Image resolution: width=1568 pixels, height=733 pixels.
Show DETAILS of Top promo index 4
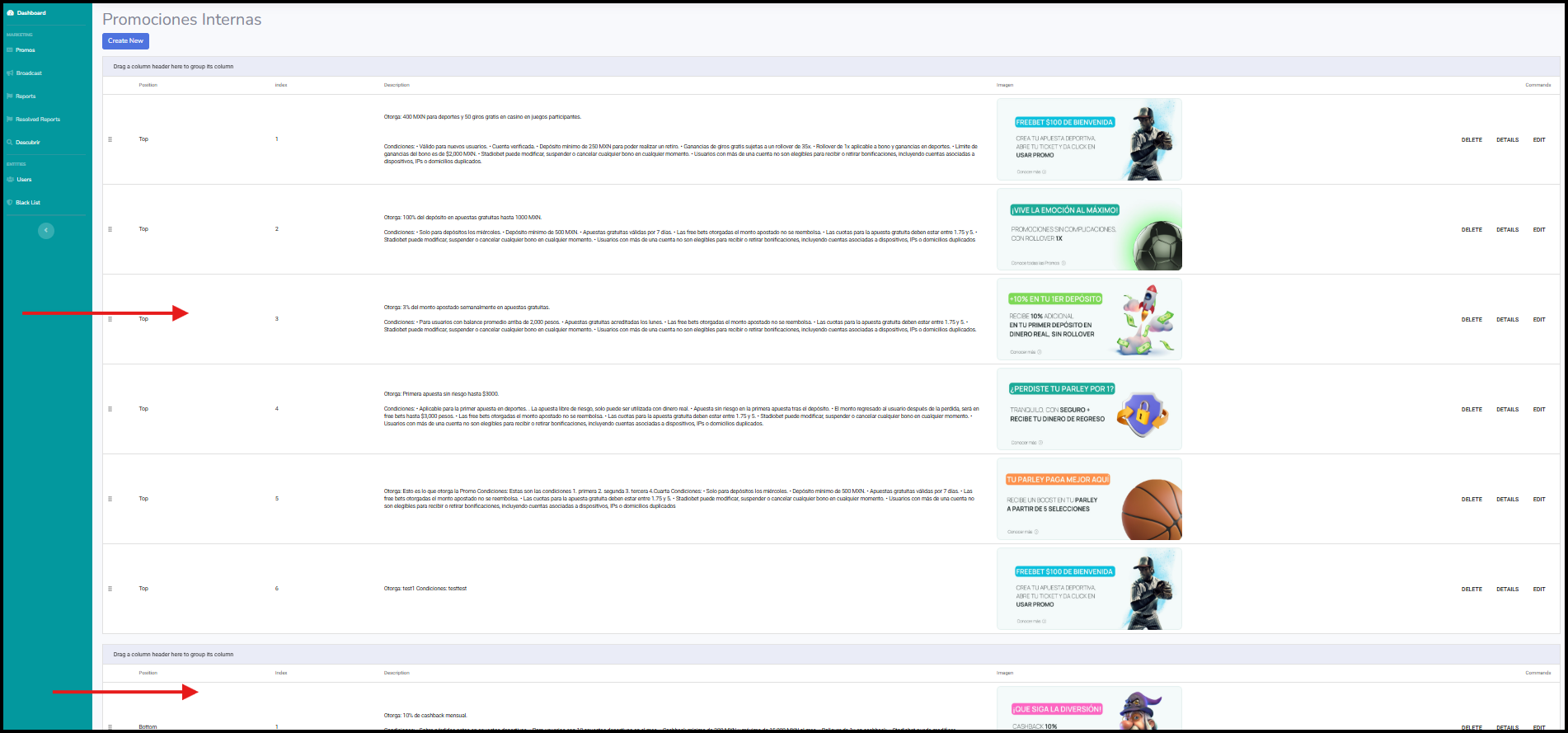pyautogui.click(x=1507, y=410)
